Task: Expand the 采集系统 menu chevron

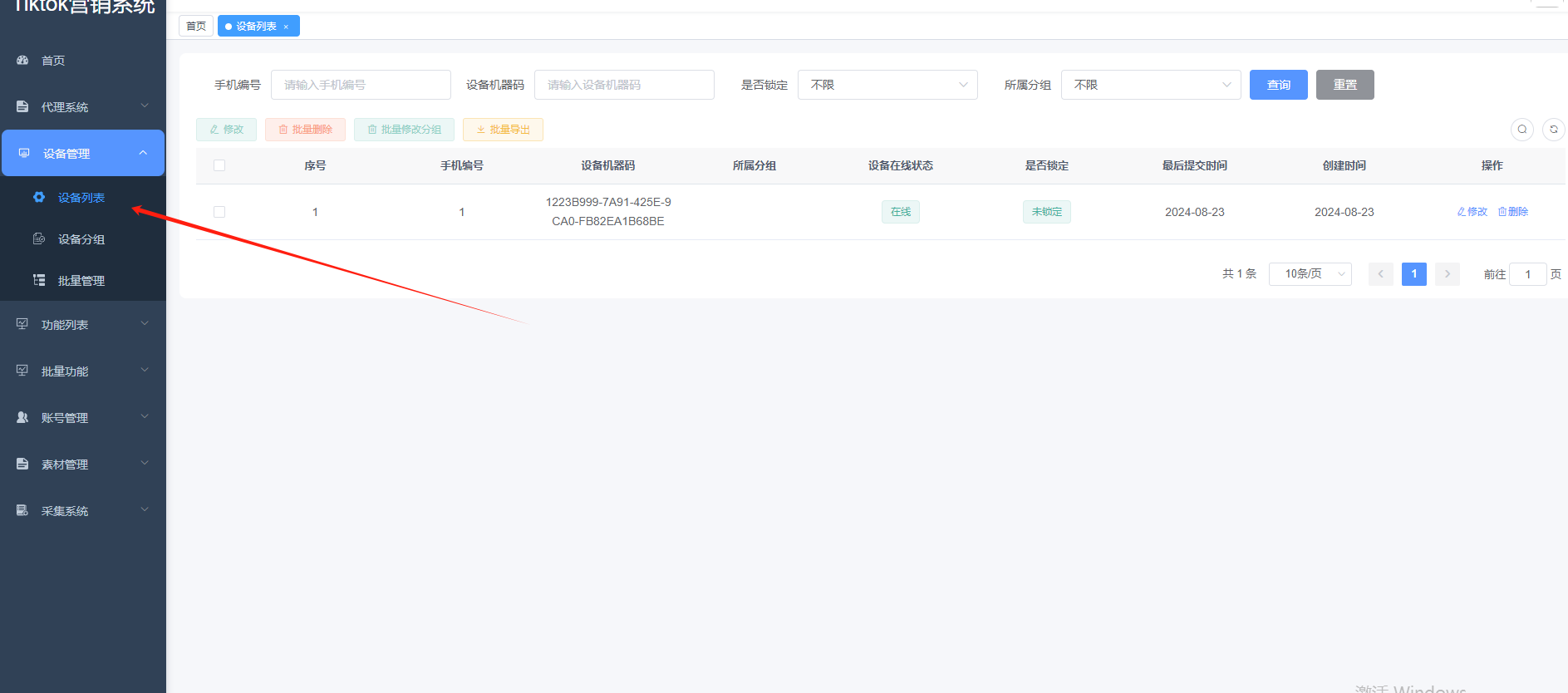Action: 145,509
